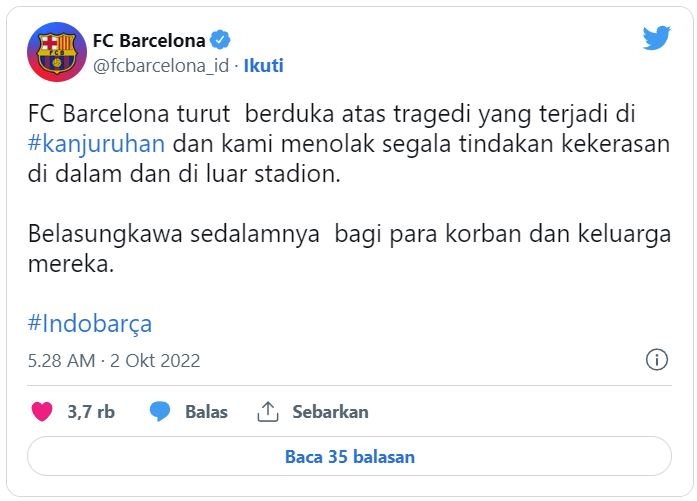Open the tweet info circle icon
Viewport: 697px width, 501px height.
[x=657, y=359]
